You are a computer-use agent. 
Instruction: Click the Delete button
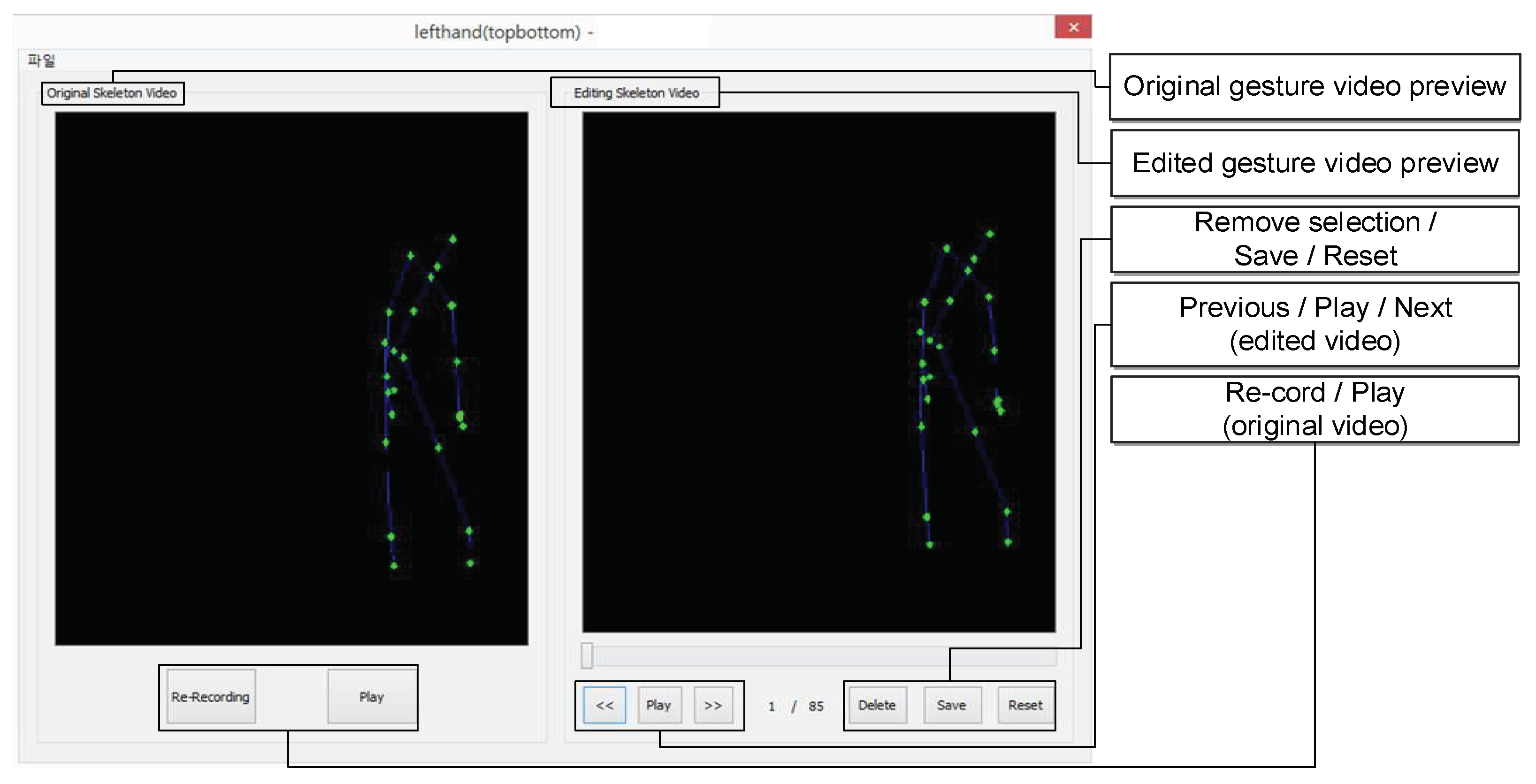coord(877,705)
